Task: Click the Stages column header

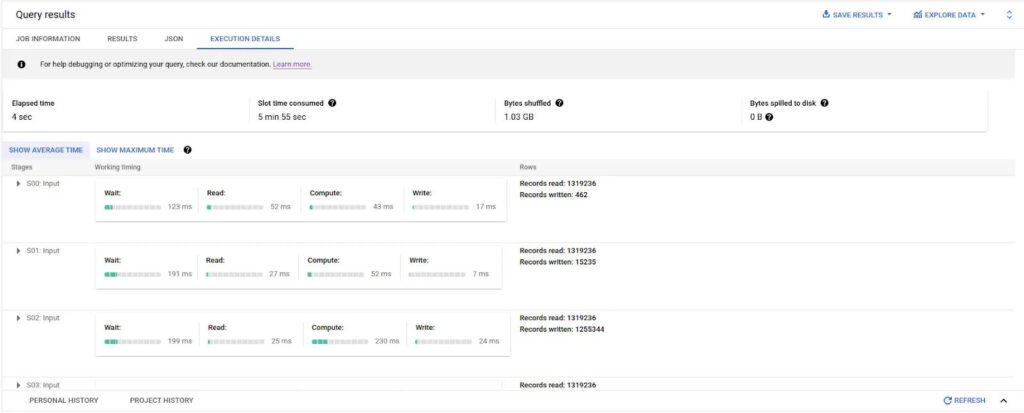Action: coord(22,167)
